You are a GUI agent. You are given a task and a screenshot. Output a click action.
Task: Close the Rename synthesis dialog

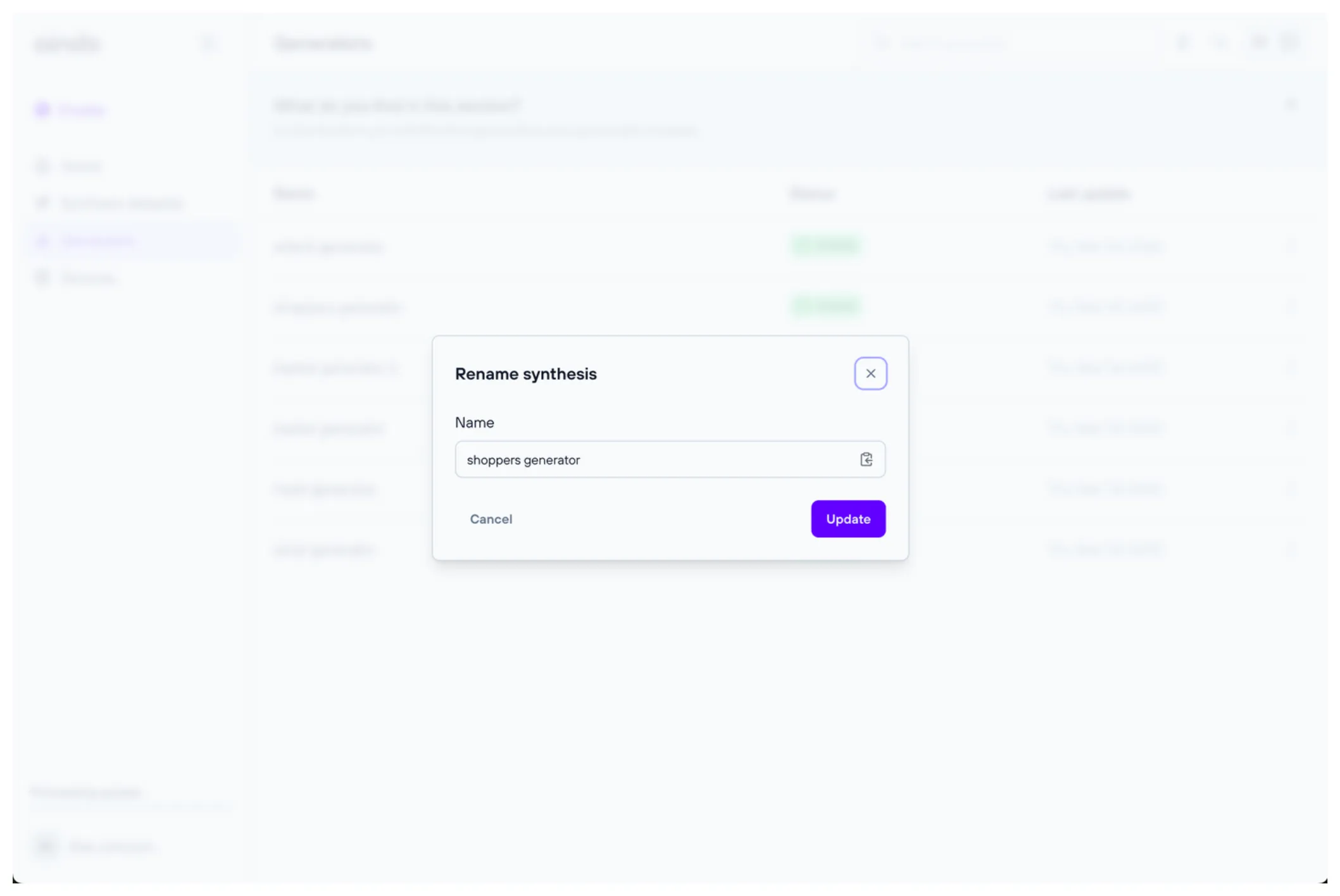870,373
